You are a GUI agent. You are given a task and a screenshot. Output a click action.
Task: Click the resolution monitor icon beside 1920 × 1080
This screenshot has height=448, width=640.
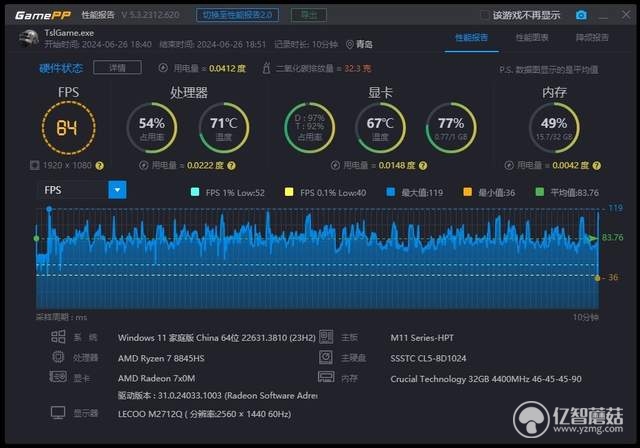point(35,165)
